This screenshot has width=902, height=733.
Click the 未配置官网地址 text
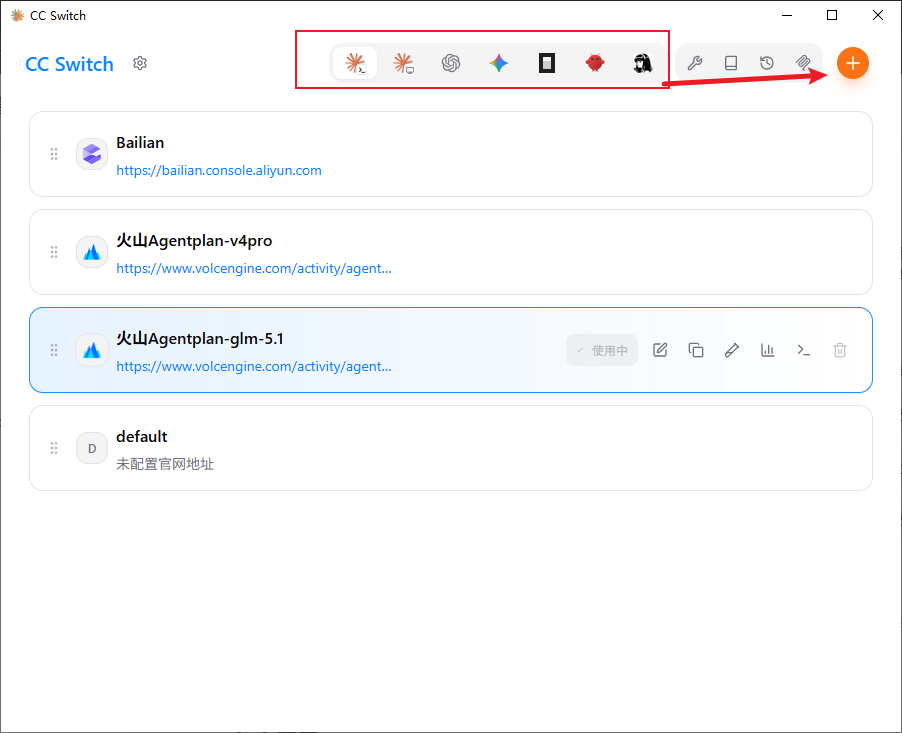pos(165,464)
